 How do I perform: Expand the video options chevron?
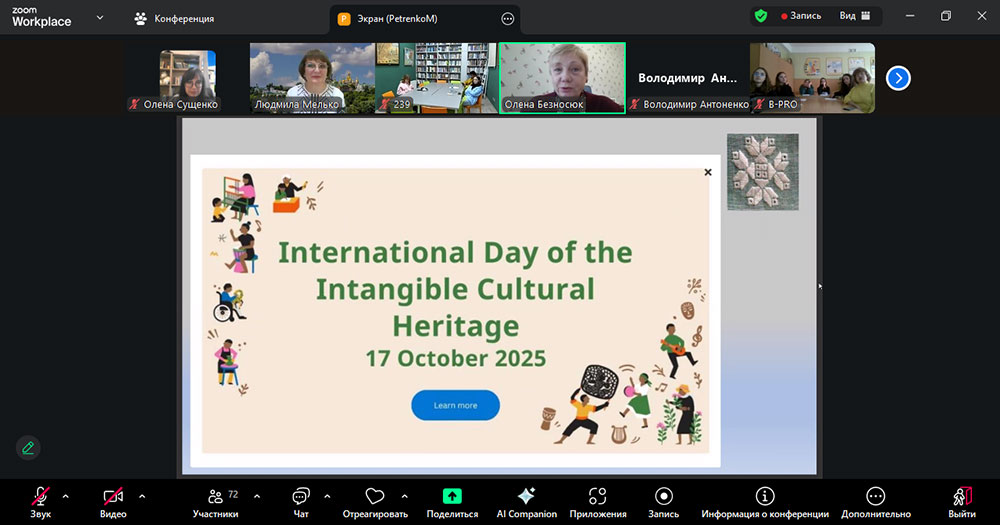coord(142,496)
